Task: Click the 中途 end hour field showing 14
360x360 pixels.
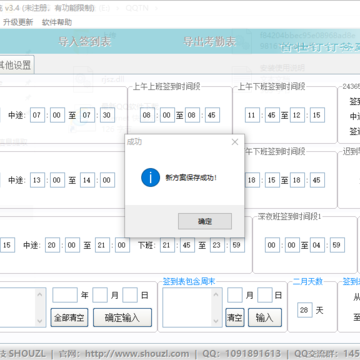Action: pyautogui.click(x=87, y=180)
